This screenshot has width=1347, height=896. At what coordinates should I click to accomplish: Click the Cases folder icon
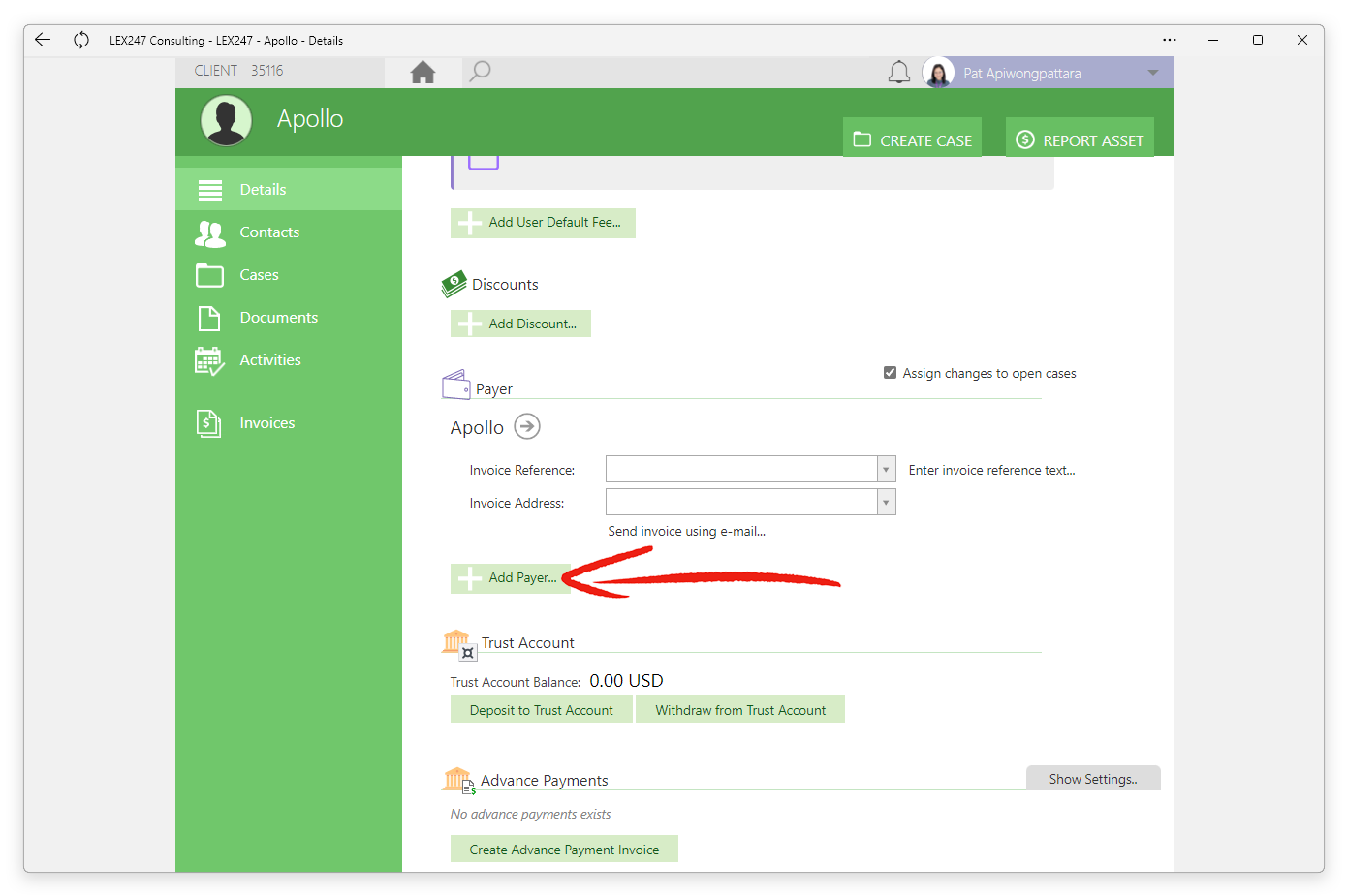point(209,275)
